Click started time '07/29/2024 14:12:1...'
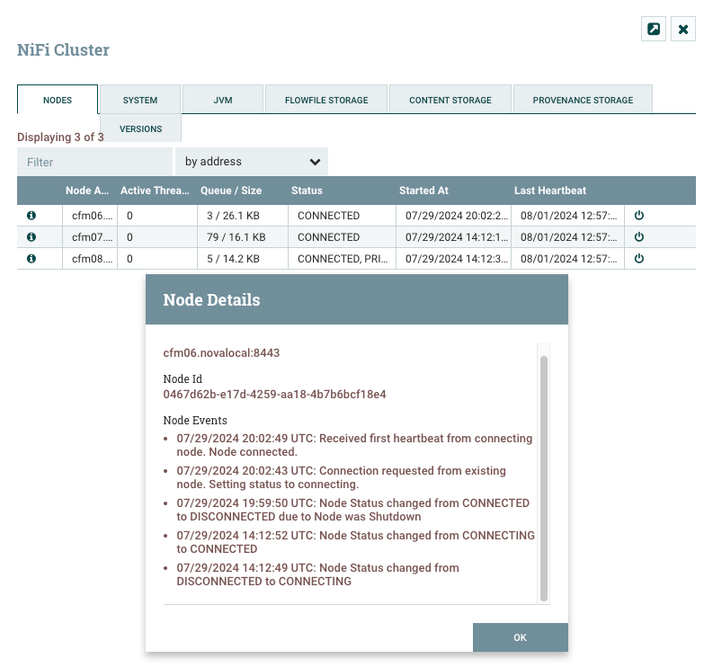The image size is (713, 667). coord(456,237)
